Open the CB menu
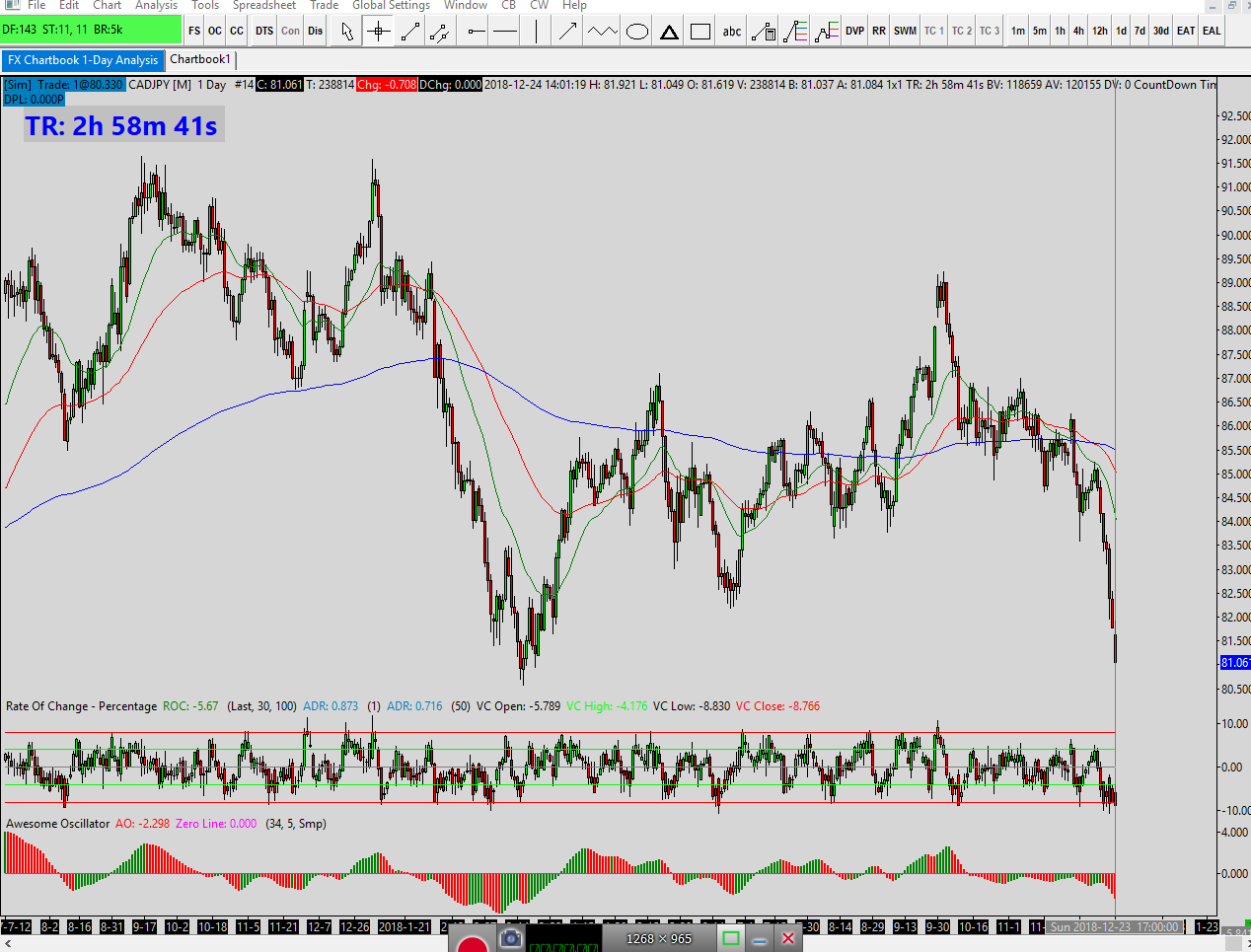Image resolution: width=1251 pixels, height=952 pixels. [x=508, y=5]
